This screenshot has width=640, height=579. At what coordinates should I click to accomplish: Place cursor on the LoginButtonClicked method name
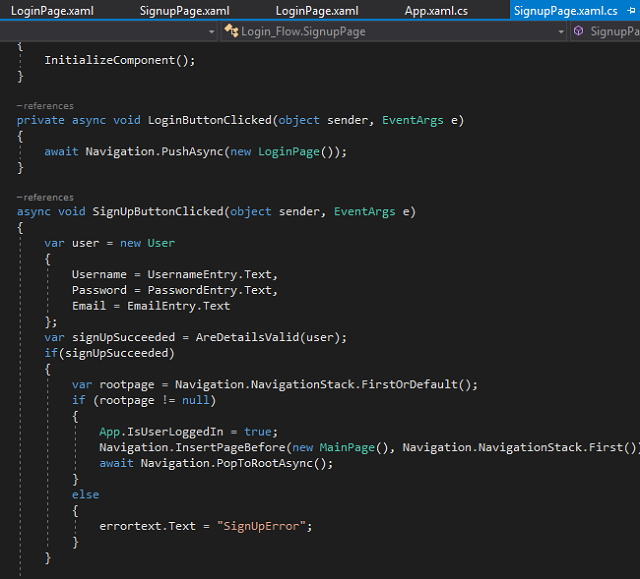[x=208, y=121]
